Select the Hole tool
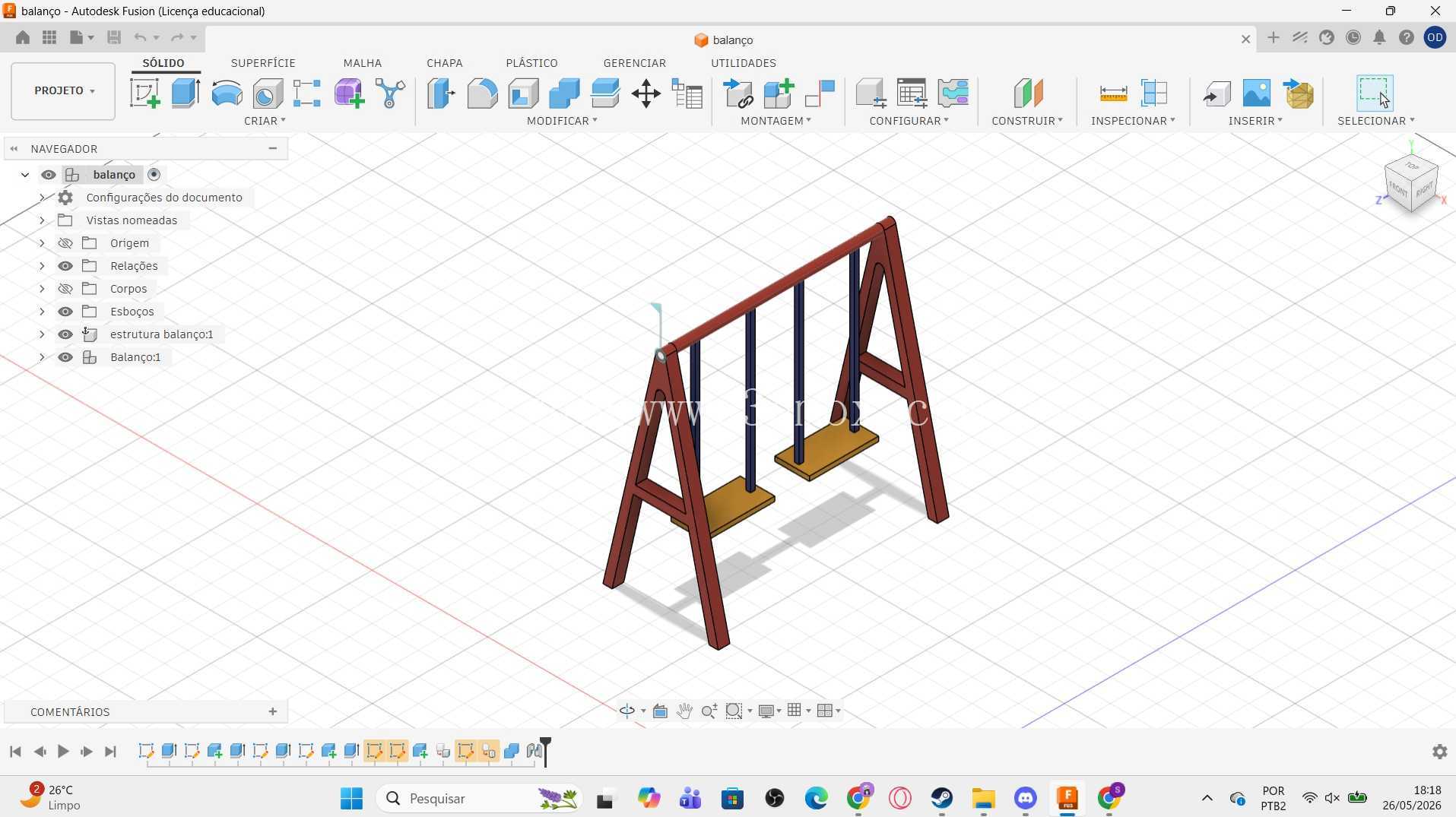1456x817 pixels. tap(268, 93)
